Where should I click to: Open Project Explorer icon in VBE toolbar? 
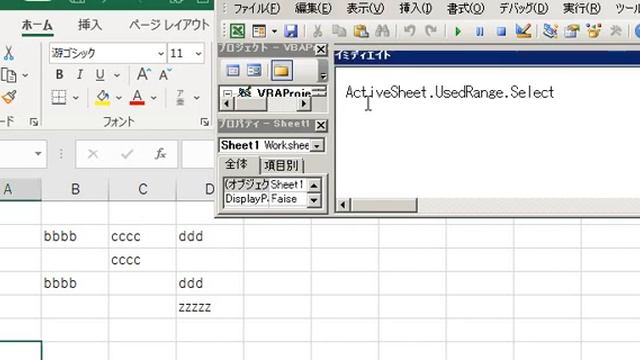click(x=550, y=31)
